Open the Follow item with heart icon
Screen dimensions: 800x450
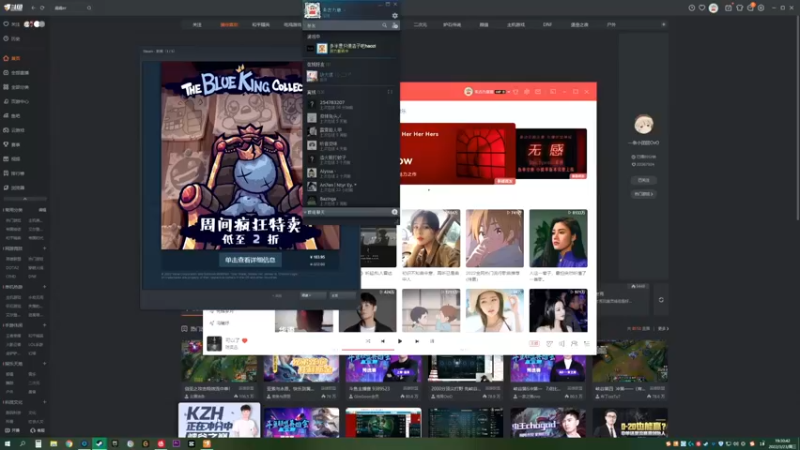[x=11, y=24]
